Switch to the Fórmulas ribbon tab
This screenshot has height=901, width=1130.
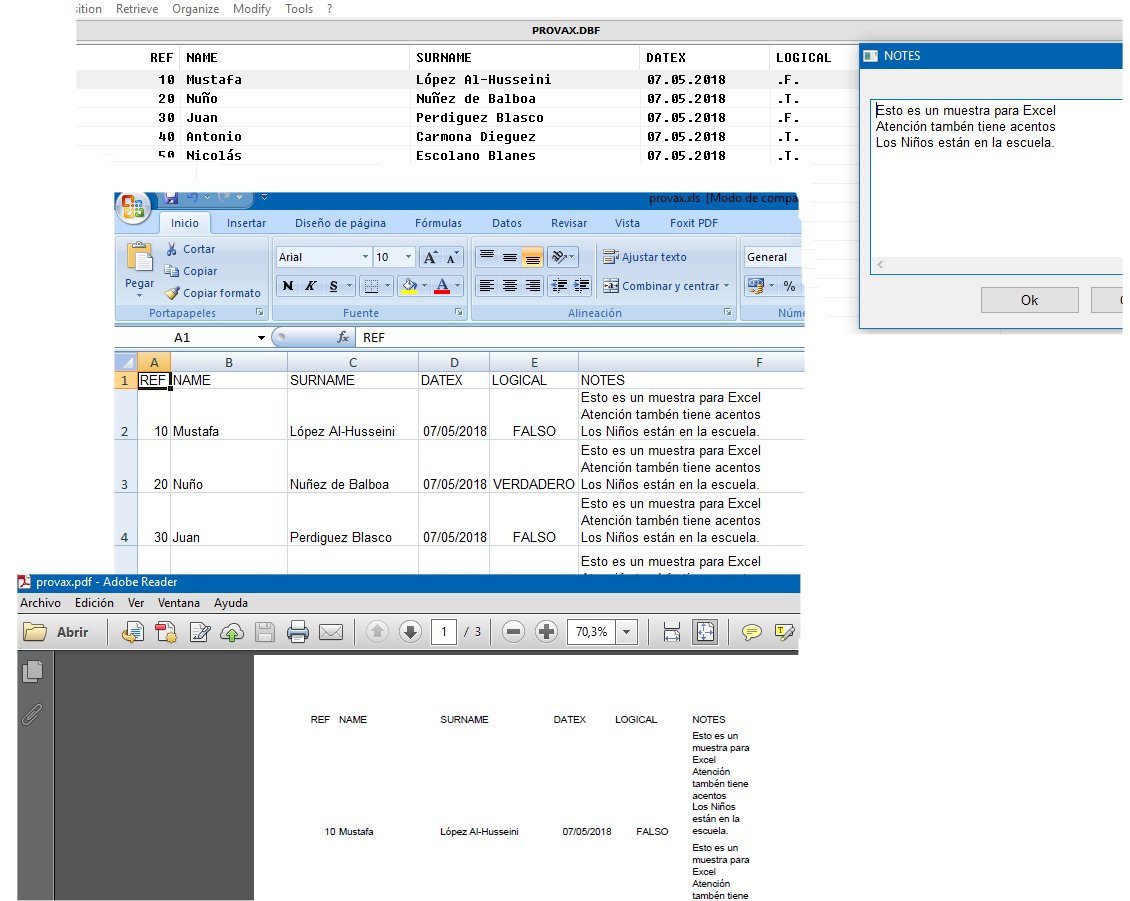438,223
